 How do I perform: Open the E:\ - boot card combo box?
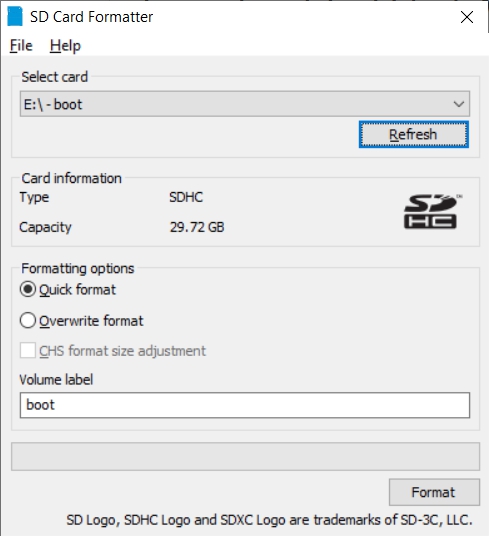(245, 104)
